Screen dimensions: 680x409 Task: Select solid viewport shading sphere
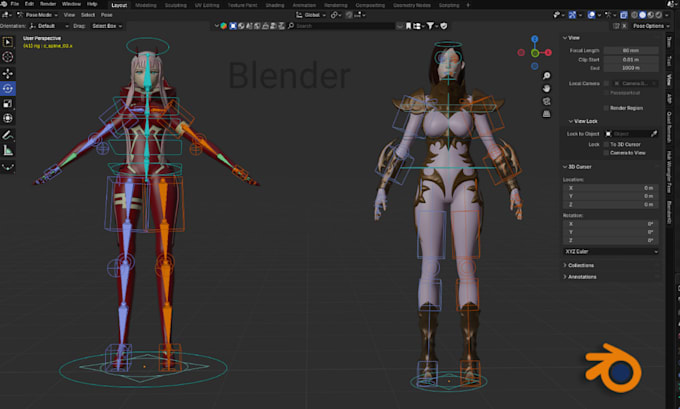coord(643,15)
